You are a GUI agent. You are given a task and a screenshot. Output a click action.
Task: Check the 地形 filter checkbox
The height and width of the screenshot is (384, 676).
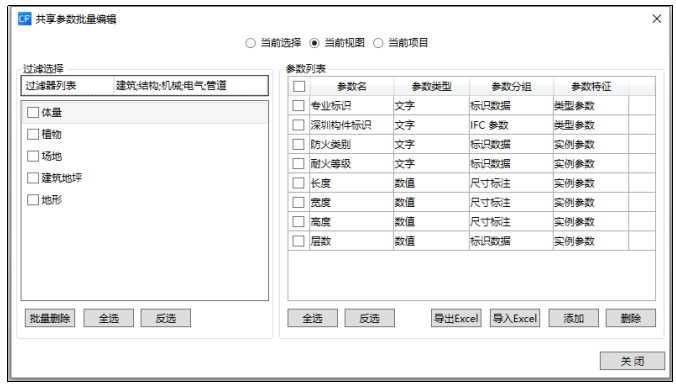pos(33,200)
